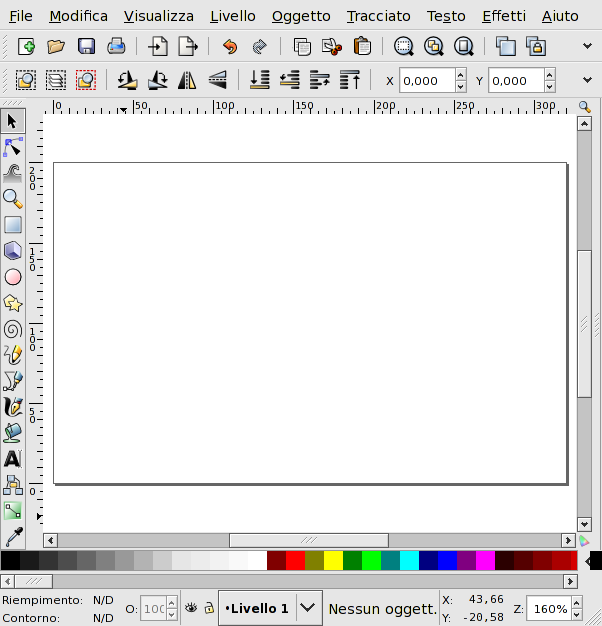The image size is (602, 626).
Task: Open the Effetti menu
Action: tap(504, 16)
